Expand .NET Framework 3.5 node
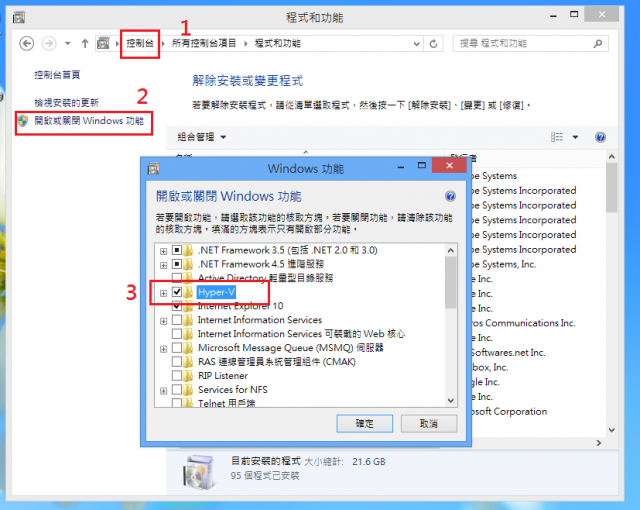 pos(163,251)
